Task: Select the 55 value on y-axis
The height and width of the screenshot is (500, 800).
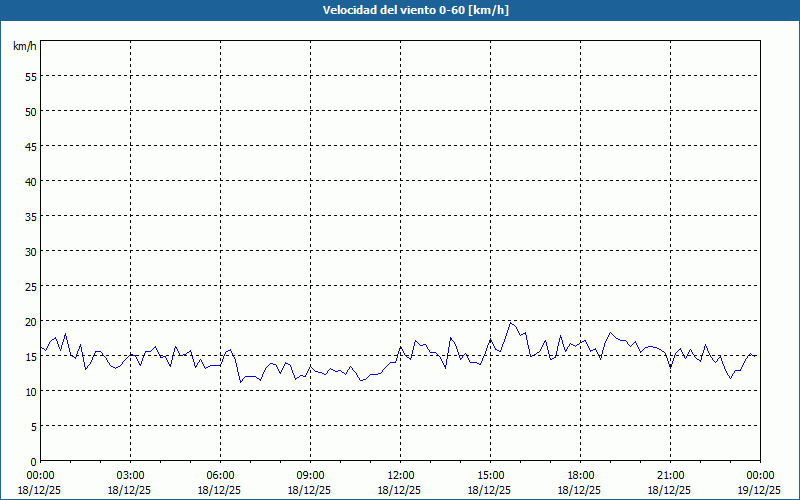Action: [30, 76]
